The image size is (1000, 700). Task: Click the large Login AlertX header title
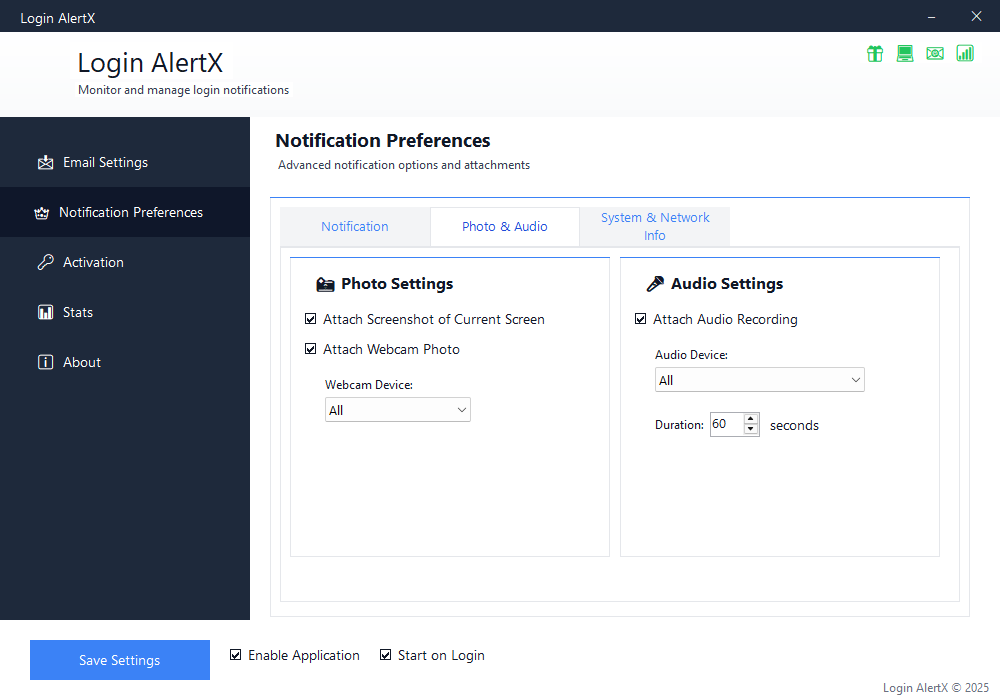tap(151, 63)
